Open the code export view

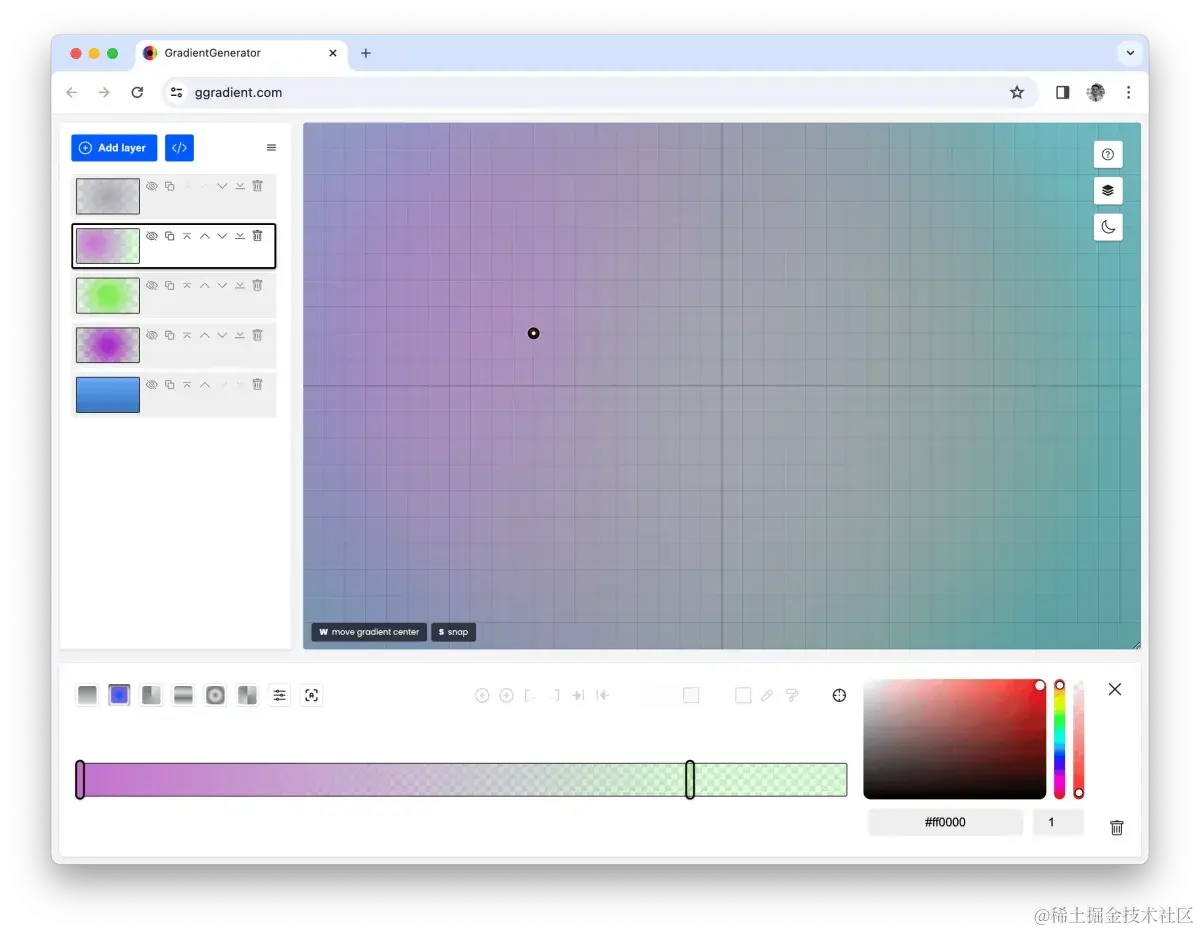179,147
